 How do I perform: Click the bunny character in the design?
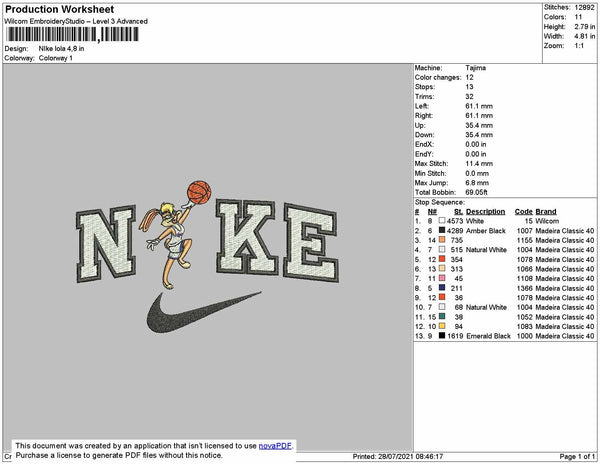[x=170, y=245]
